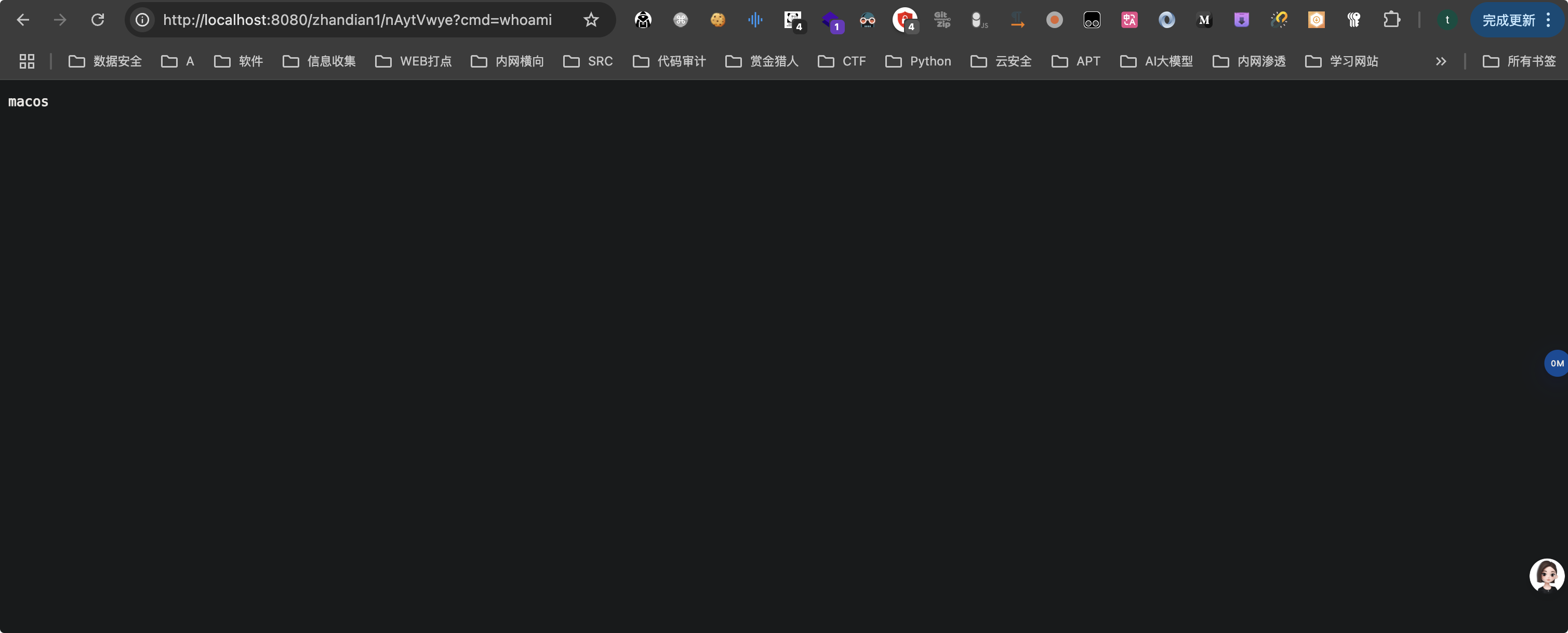Image resolution: width=1568 pixels, height=633 pixels.
Task: Show more hidden bookmarks chevron
Action: coord(1441,61)
